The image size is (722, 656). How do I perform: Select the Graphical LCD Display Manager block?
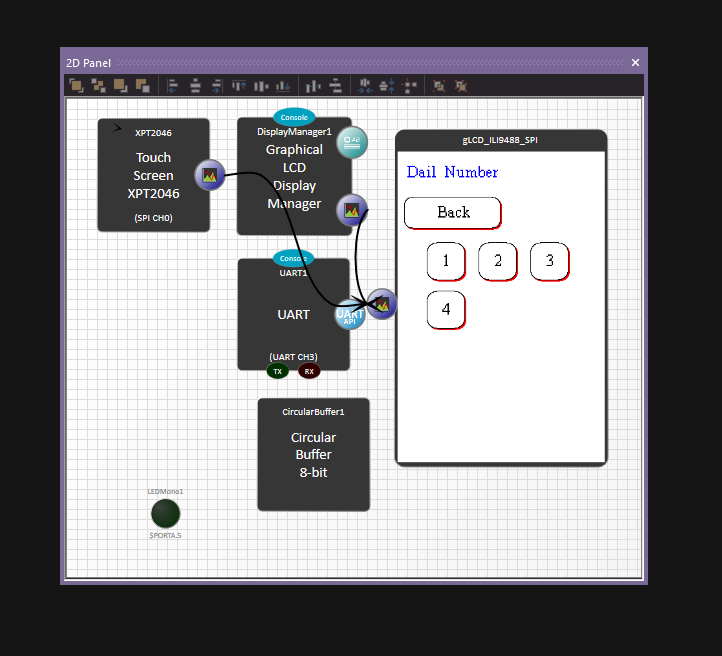pyautogui.click(x=294, y=176)
